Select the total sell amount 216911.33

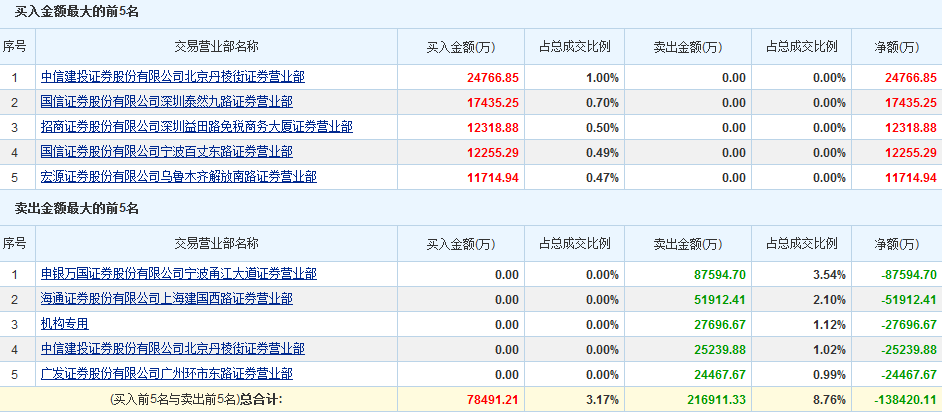click(x=717, y=400)
